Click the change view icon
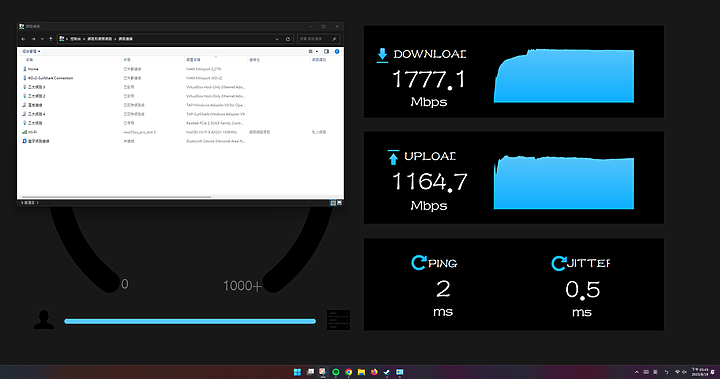 (311, 51)
